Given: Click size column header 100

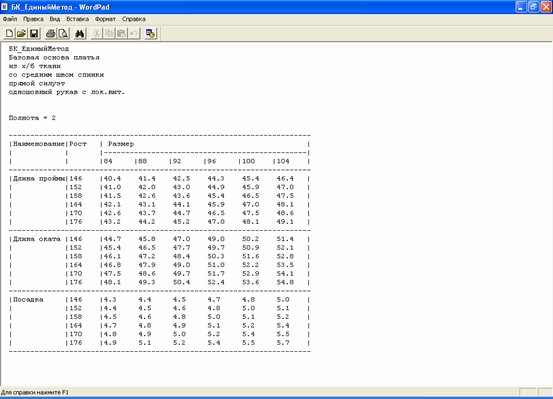Looking at the screenshot, I should 248,161.
